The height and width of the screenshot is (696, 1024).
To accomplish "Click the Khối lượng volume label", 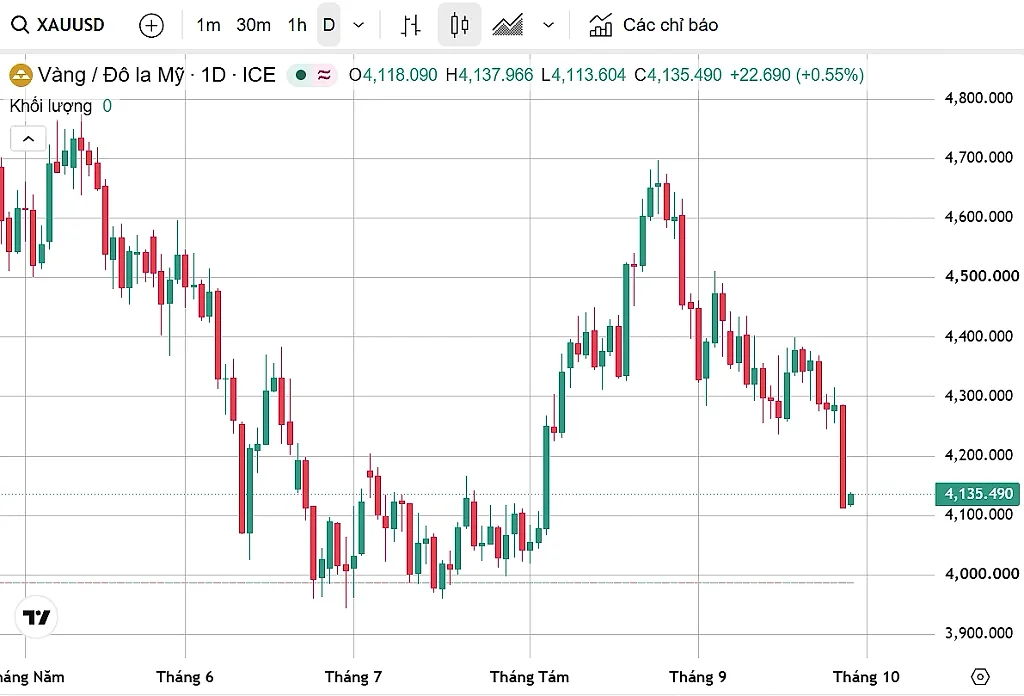I will click(51, 106).
